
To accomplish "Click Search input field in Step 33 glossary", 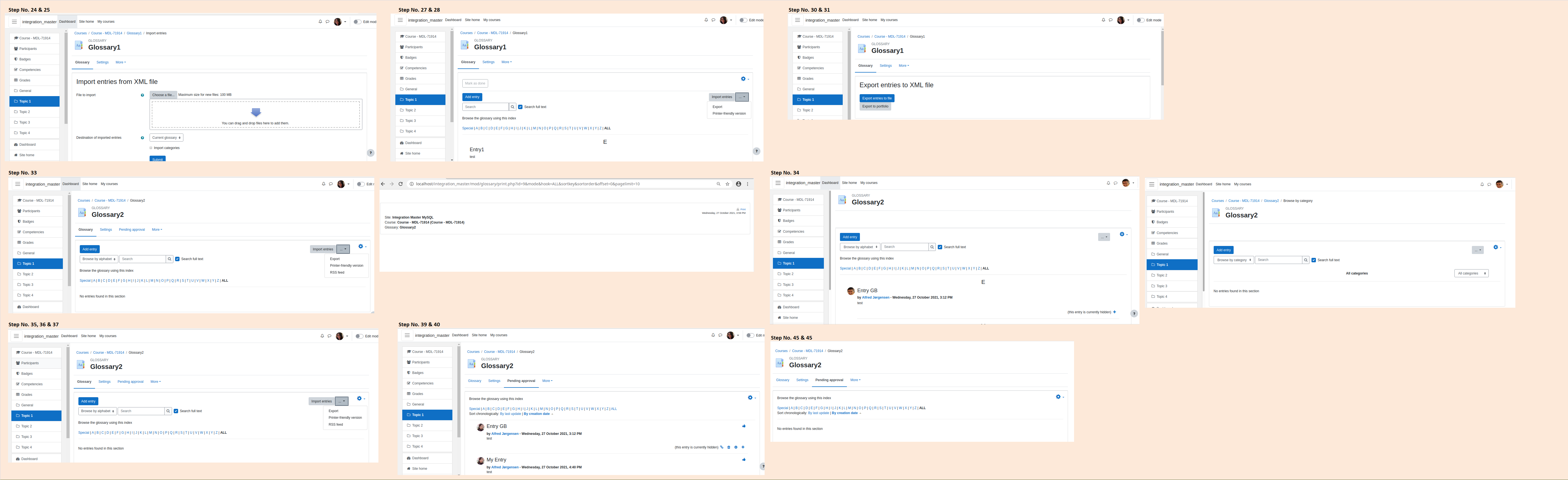I will 142,259.
